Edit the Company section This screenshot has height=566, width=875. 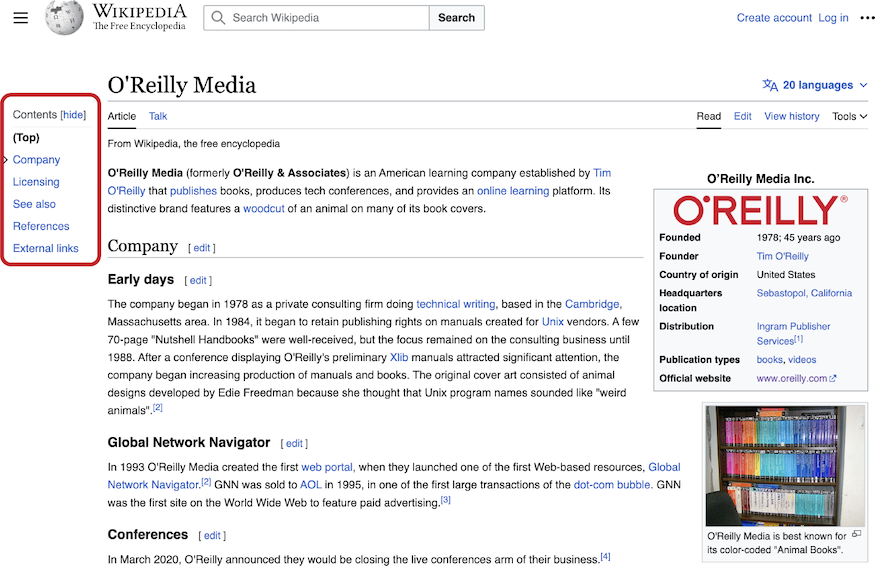[201, 248]
